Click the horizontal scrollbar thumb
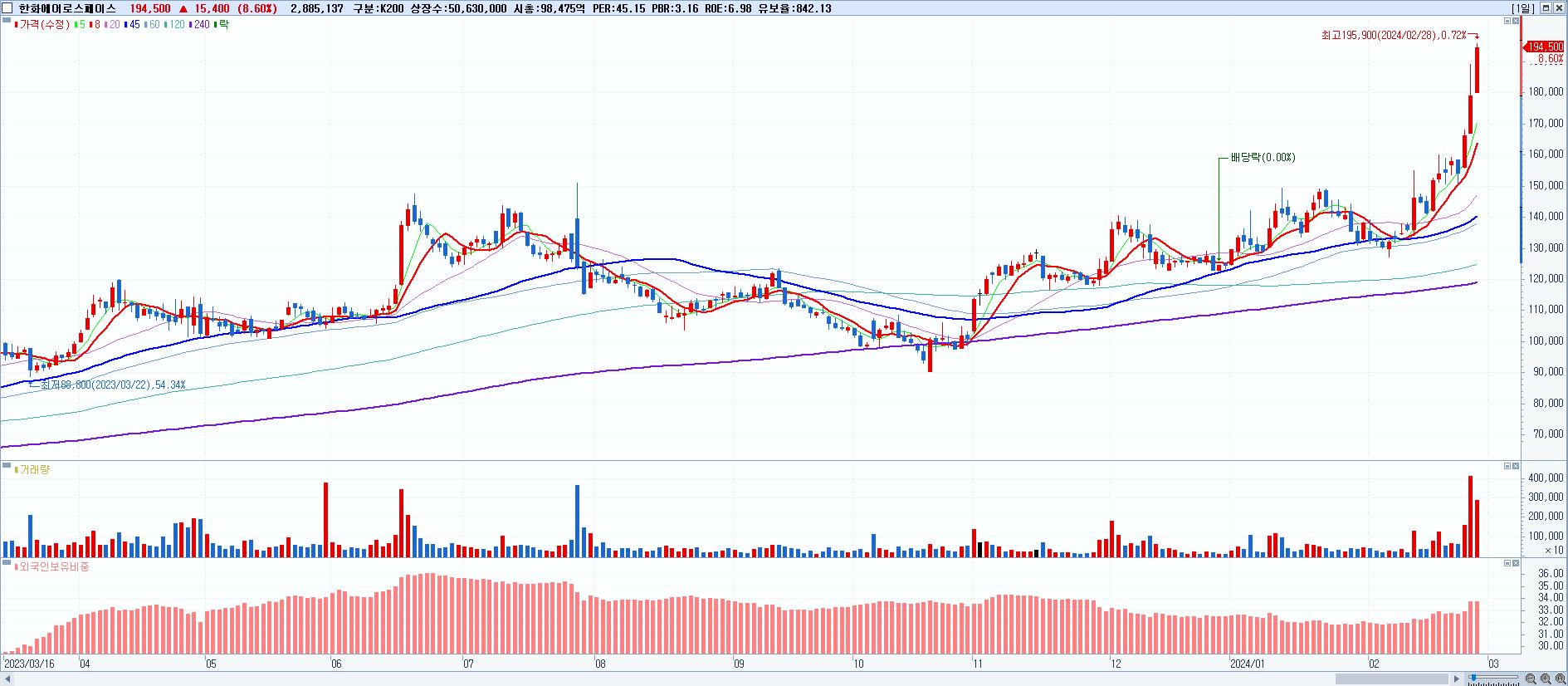This screenshot has height=686, width=1568. point(1392,679)
